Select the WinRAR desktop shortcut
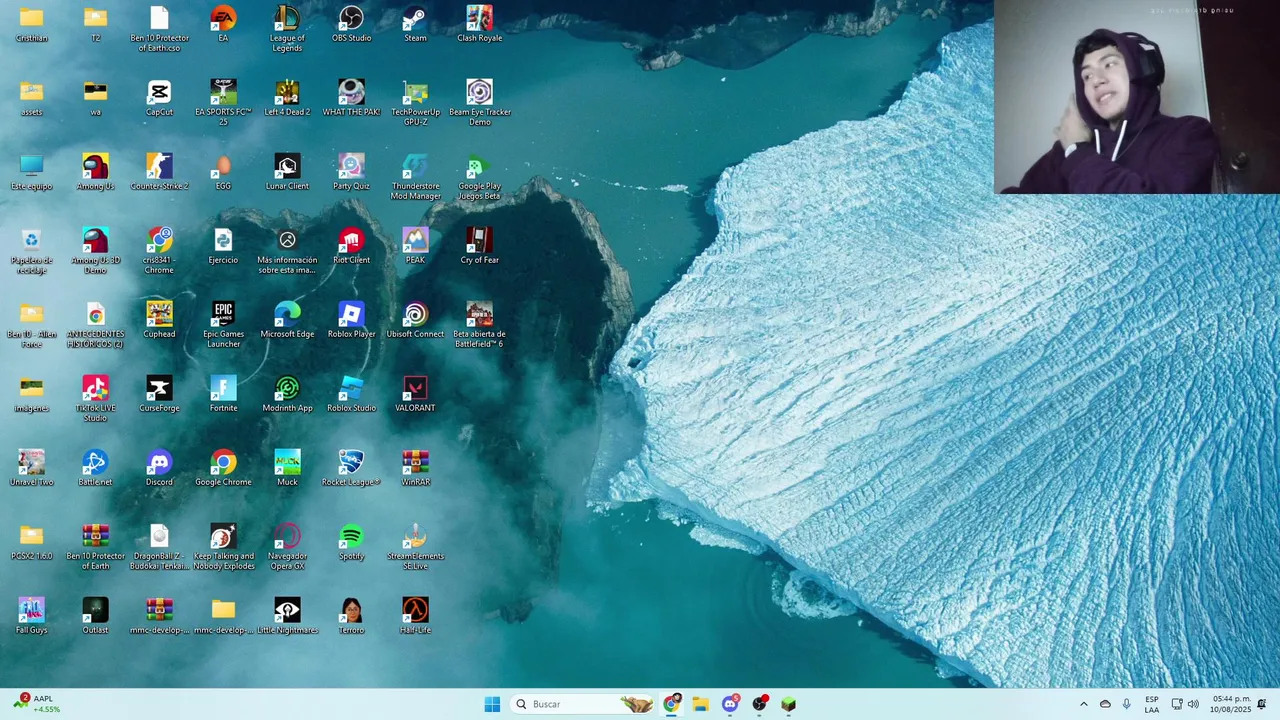 pos(415,468)
